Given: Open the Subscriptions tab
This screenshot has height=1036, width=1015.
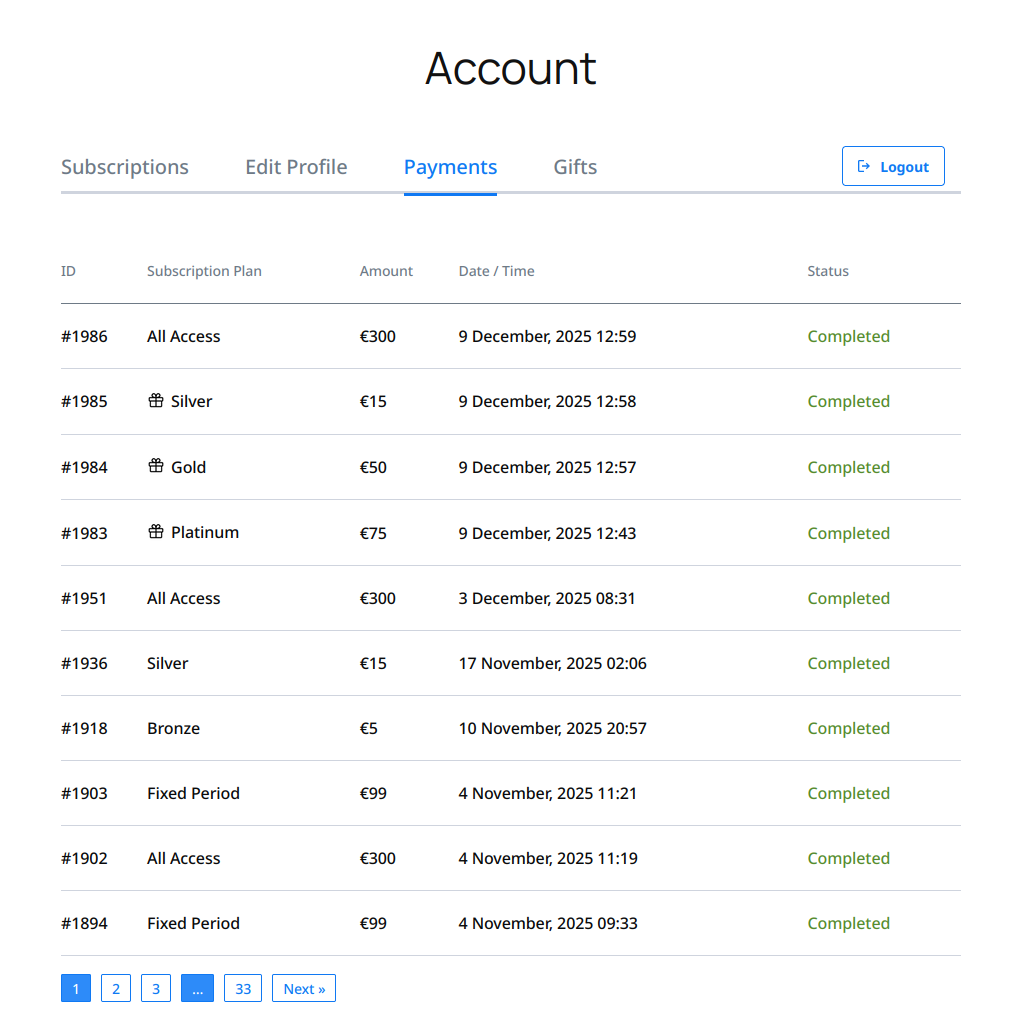Looking at the screenshot, I should (x=125, y=167).
